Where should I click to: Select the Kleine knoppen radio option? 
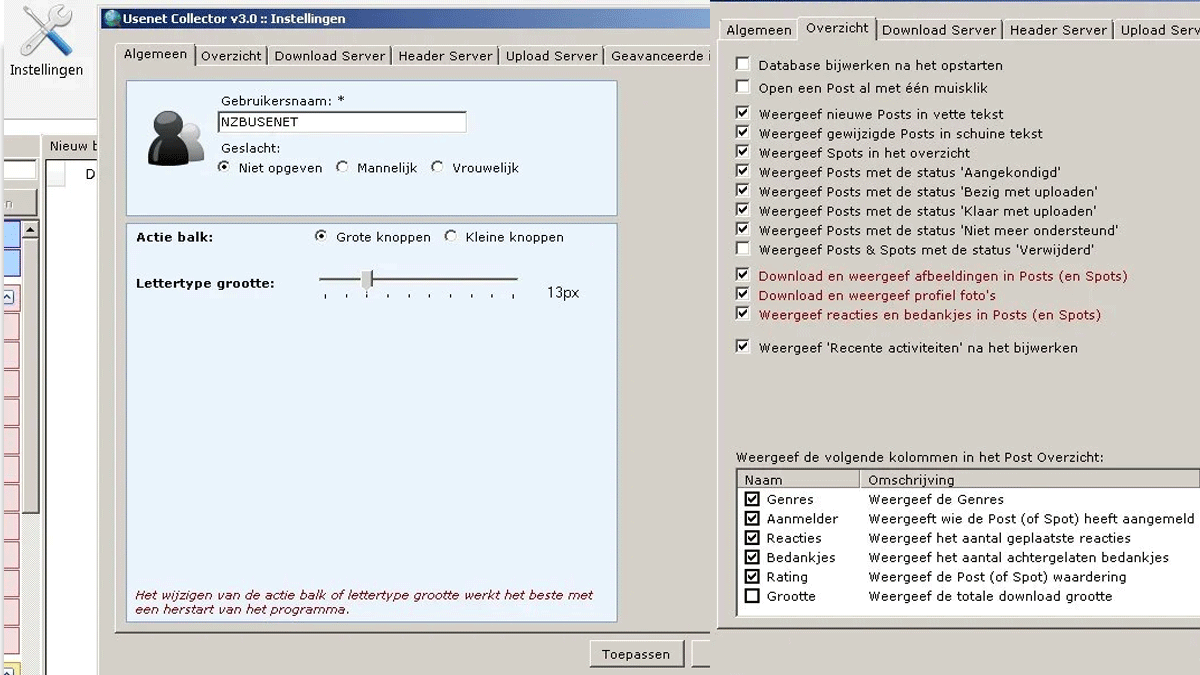451,237
